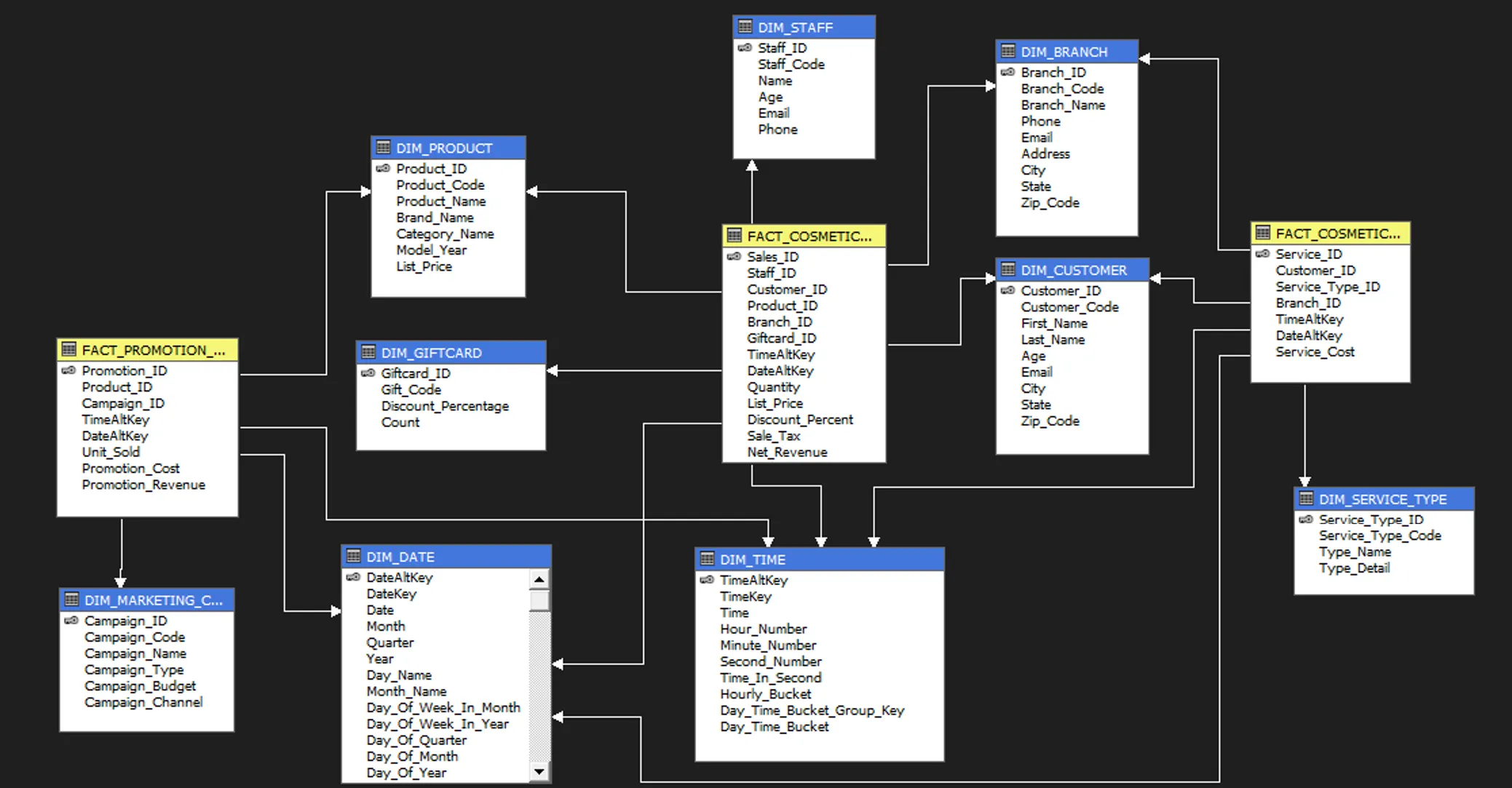Click the table icon in DIM_TIME header
The height and width of the screenshot is (788, 1512).
tap(707, 558)
